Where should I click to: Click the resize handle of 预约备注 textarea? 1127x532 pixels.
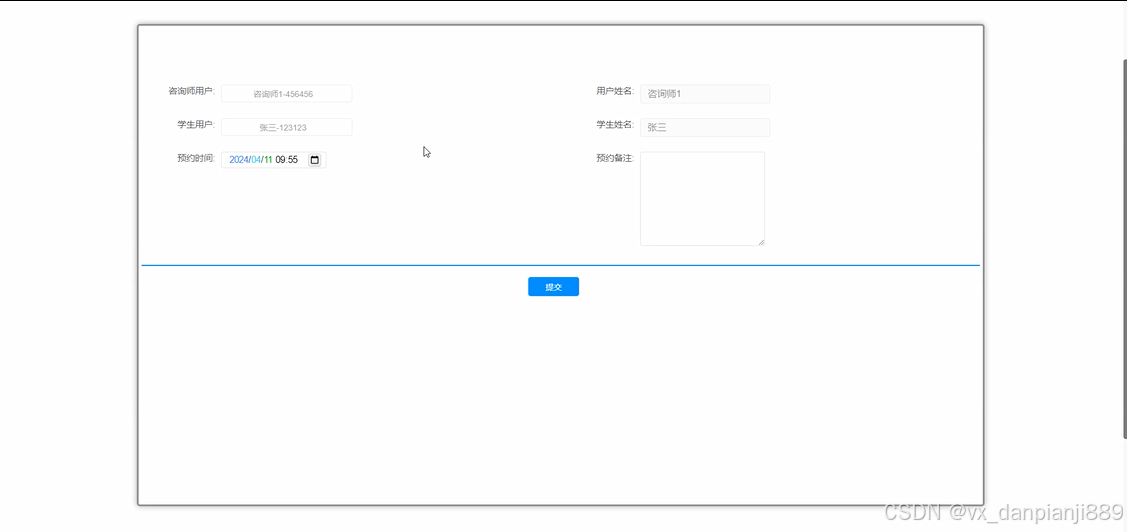coord(760,242)
